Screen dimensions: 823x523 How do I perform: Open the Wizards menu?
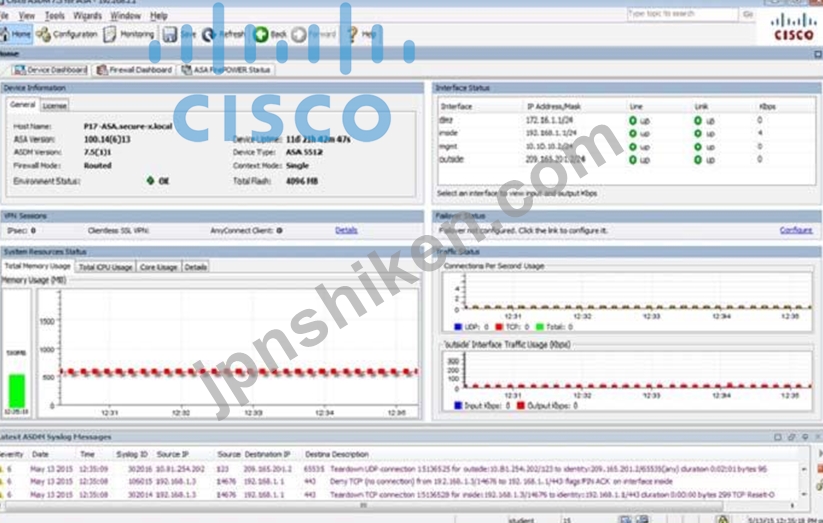coord(87,16)
